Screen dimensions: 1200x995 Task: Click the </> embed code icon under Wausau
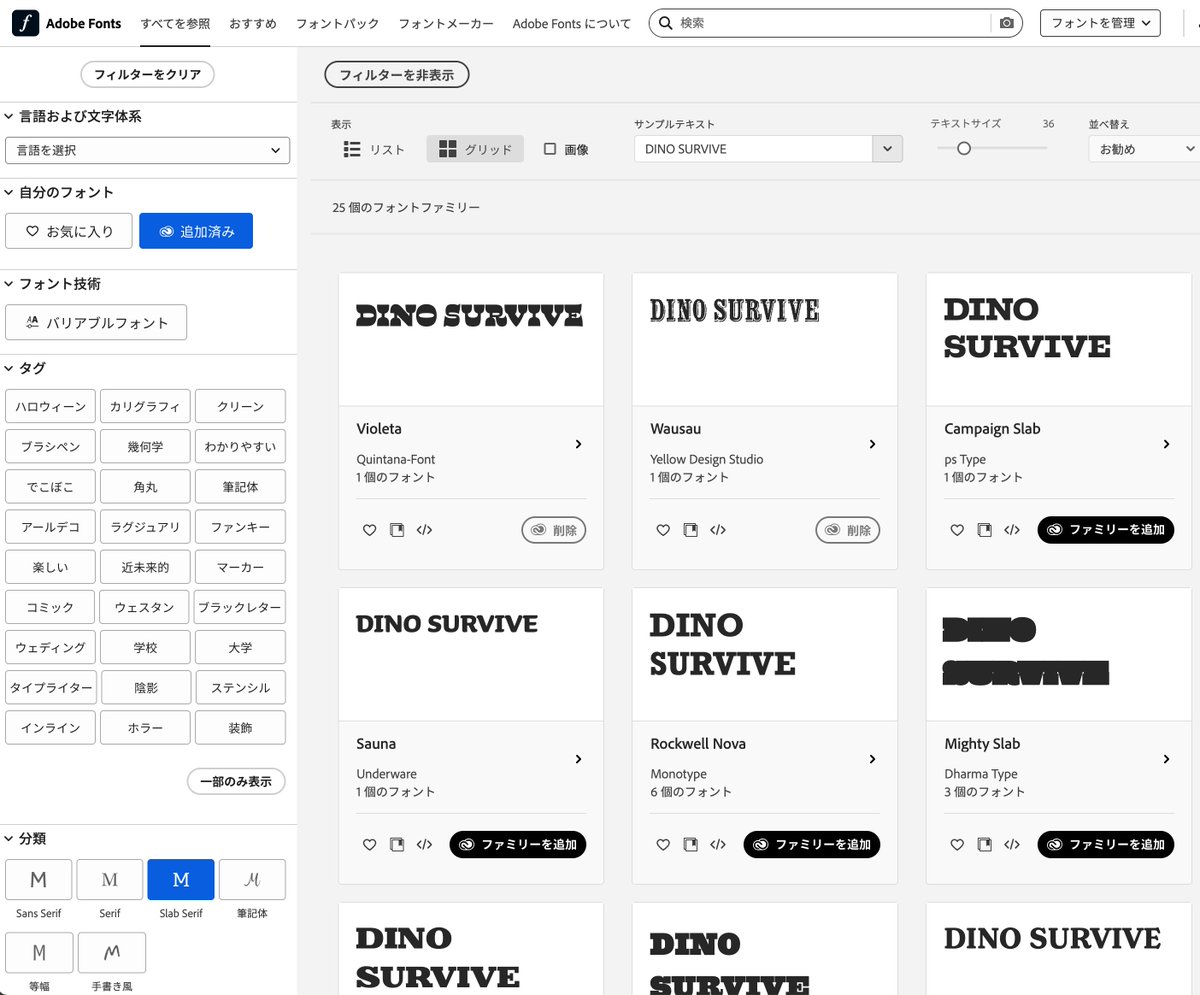tap(718, 530)
